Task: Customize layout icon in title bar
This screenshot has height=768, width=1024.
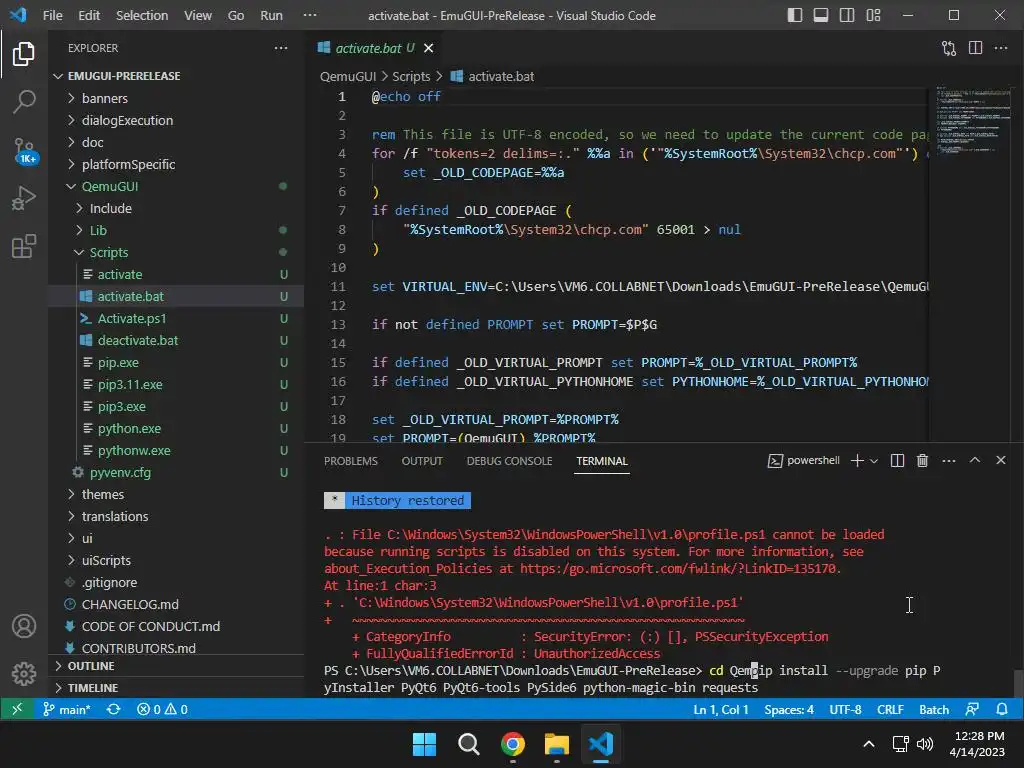Action: [873, 15]
